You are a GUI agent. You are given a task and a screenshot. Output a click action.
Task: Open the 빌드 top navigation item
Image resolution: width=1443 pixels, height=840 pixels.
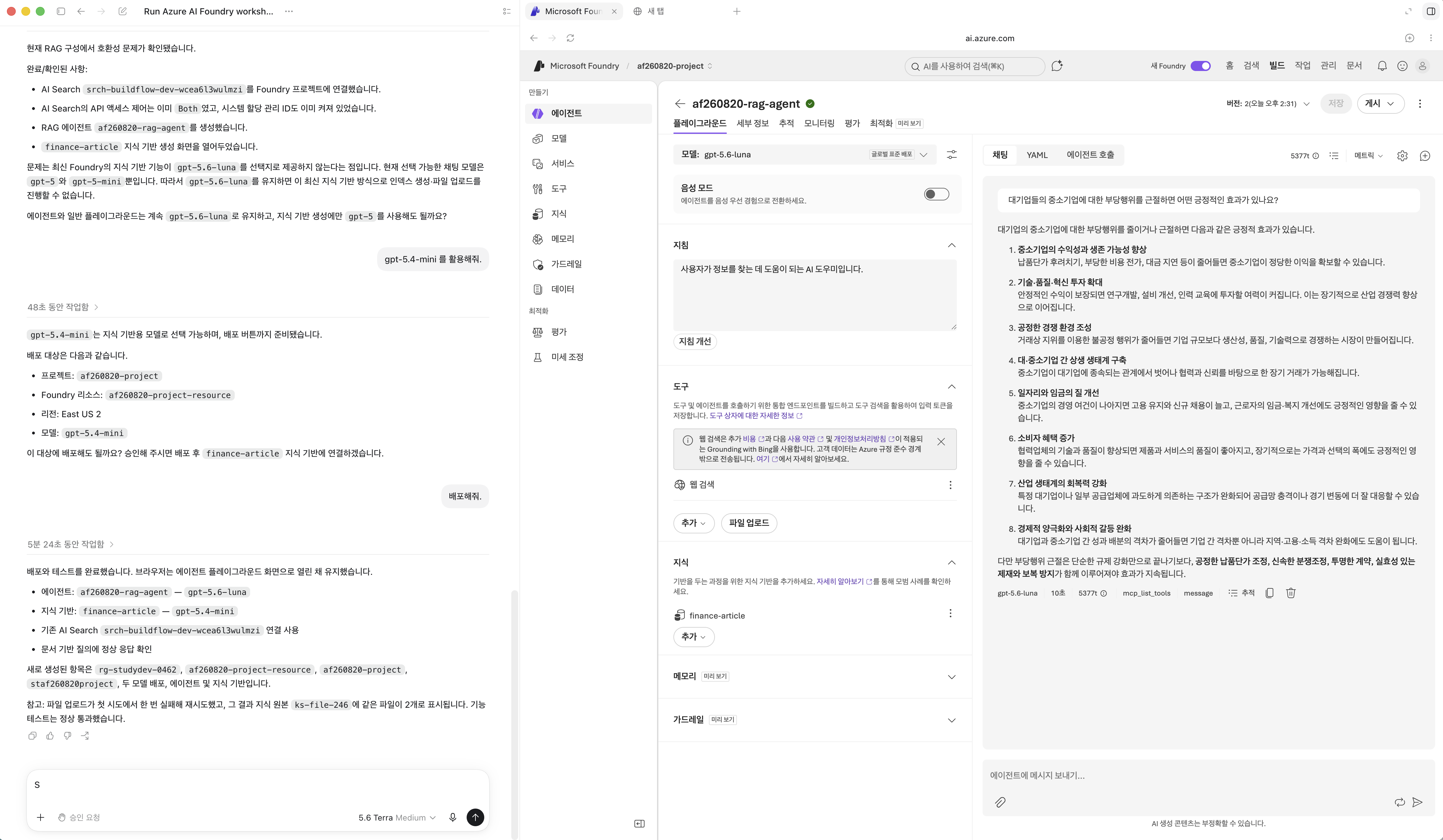(x=1277, y=66)
